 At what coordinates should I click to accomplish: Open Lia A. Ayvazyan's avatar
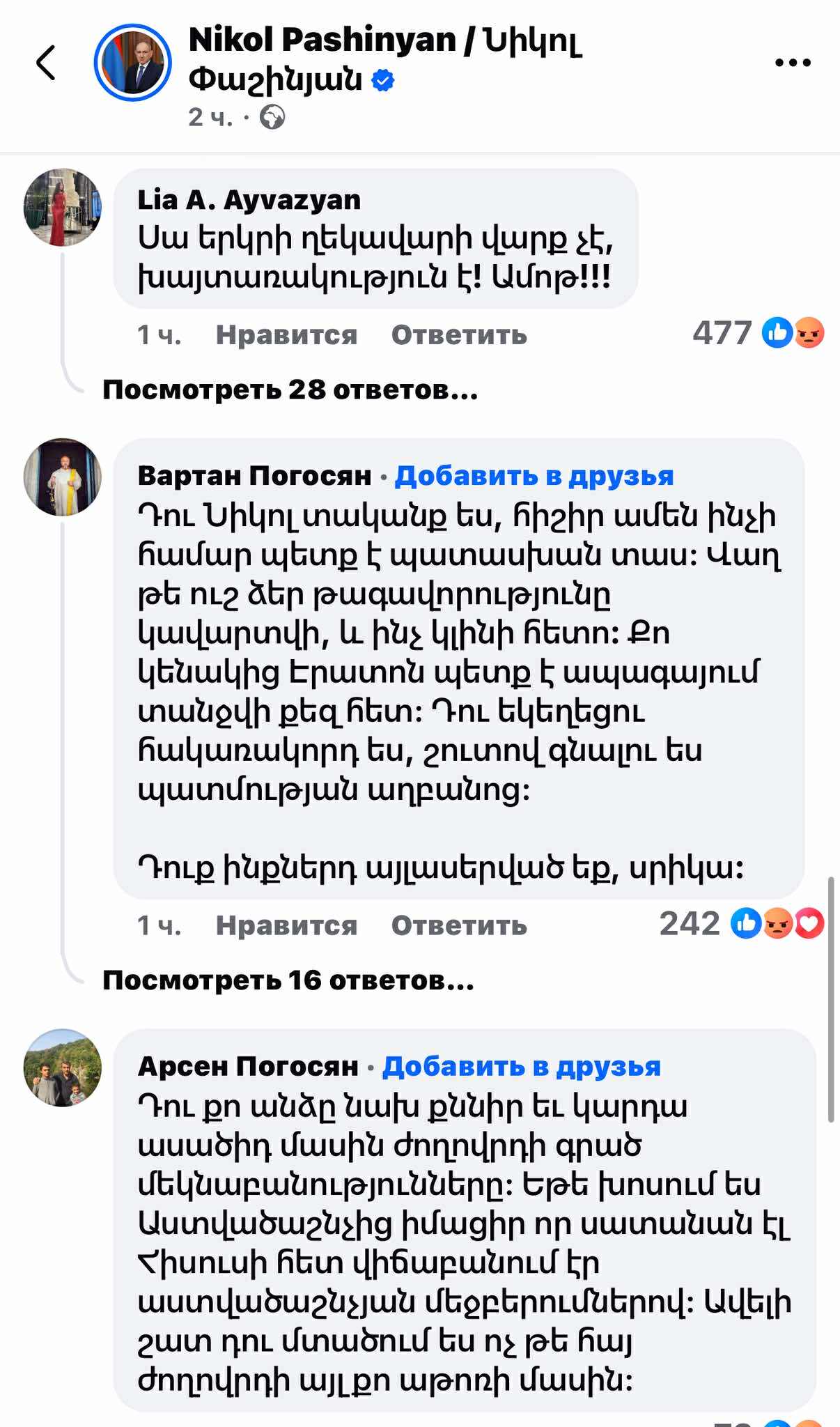(63, 207)
